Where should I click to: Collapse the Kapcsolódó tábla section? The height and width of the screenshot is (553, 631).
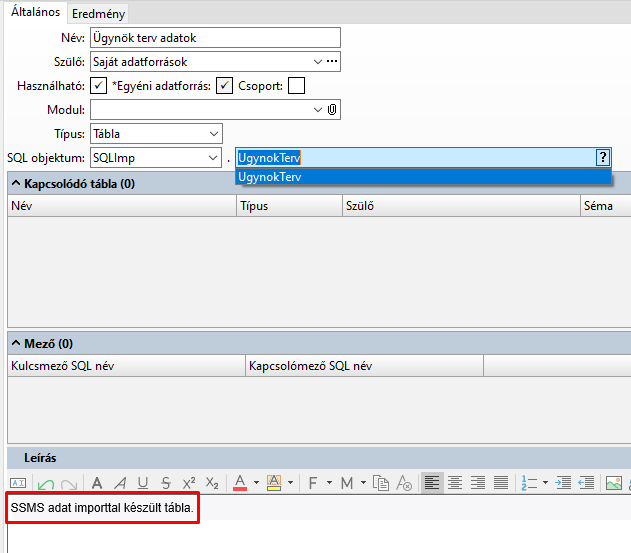coord(16,184)
